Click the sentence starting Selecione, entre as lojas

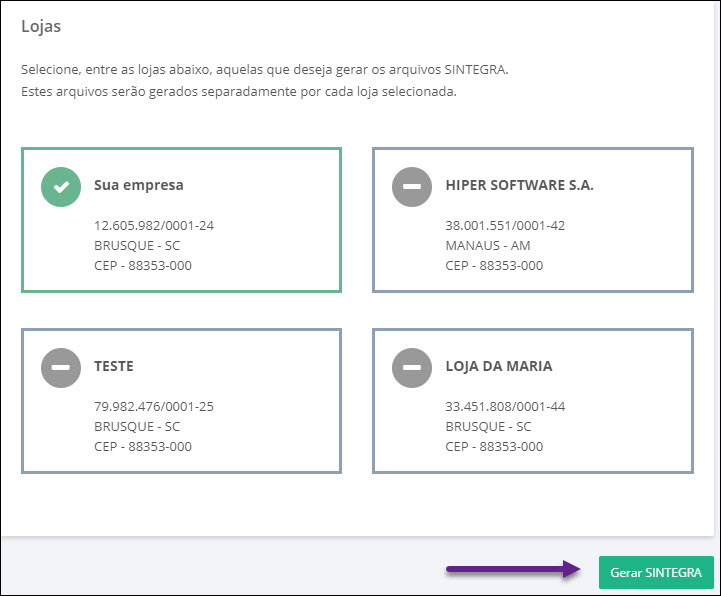pos(265,70)
